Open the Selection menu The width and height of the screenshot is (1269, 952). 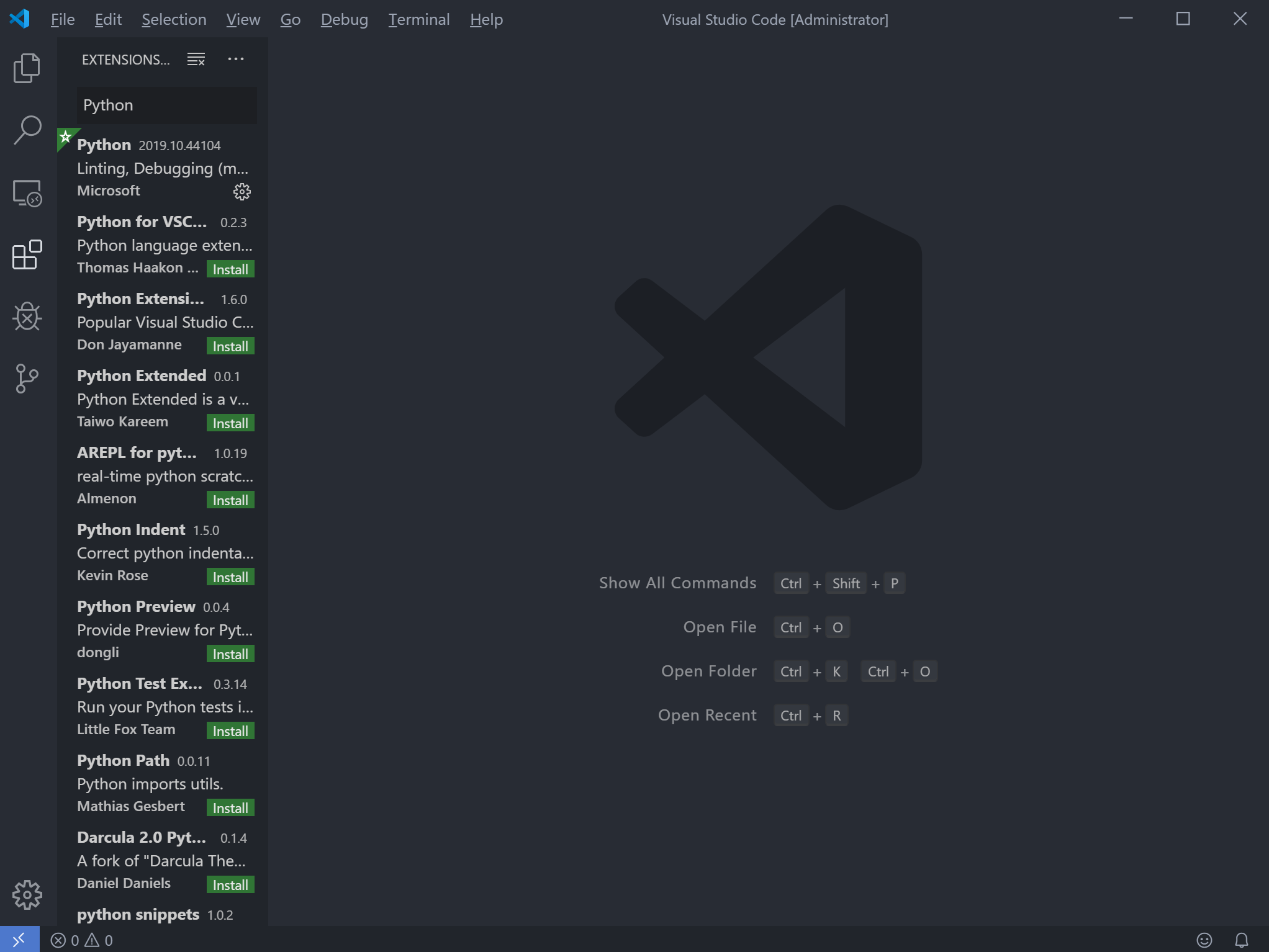point(174,19)
